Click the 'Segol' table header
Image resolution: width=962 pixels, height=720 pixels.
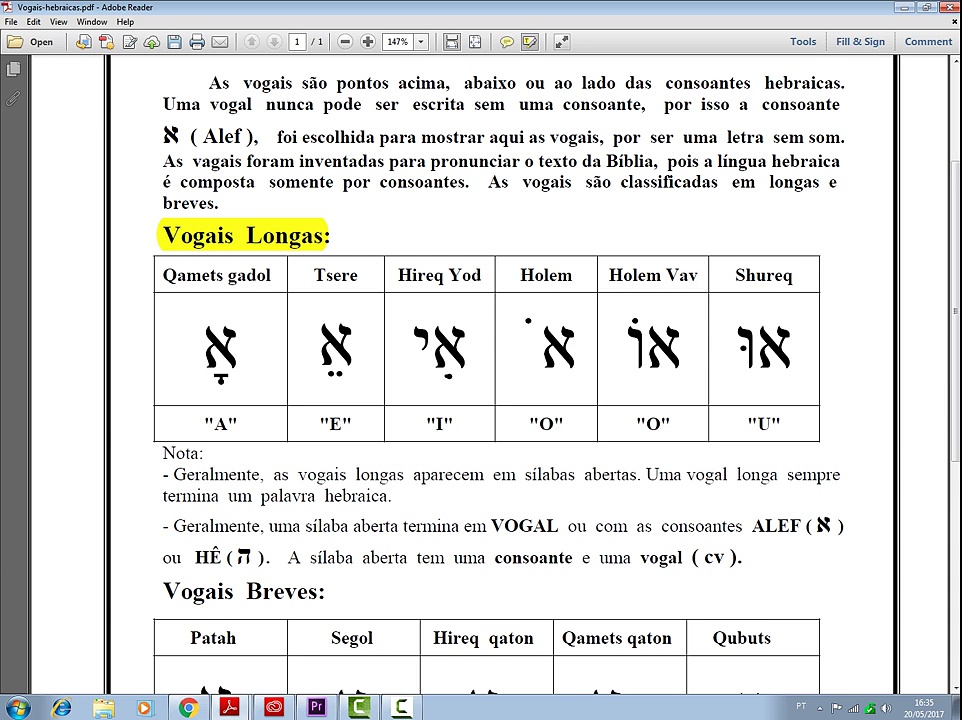(352, 638)
